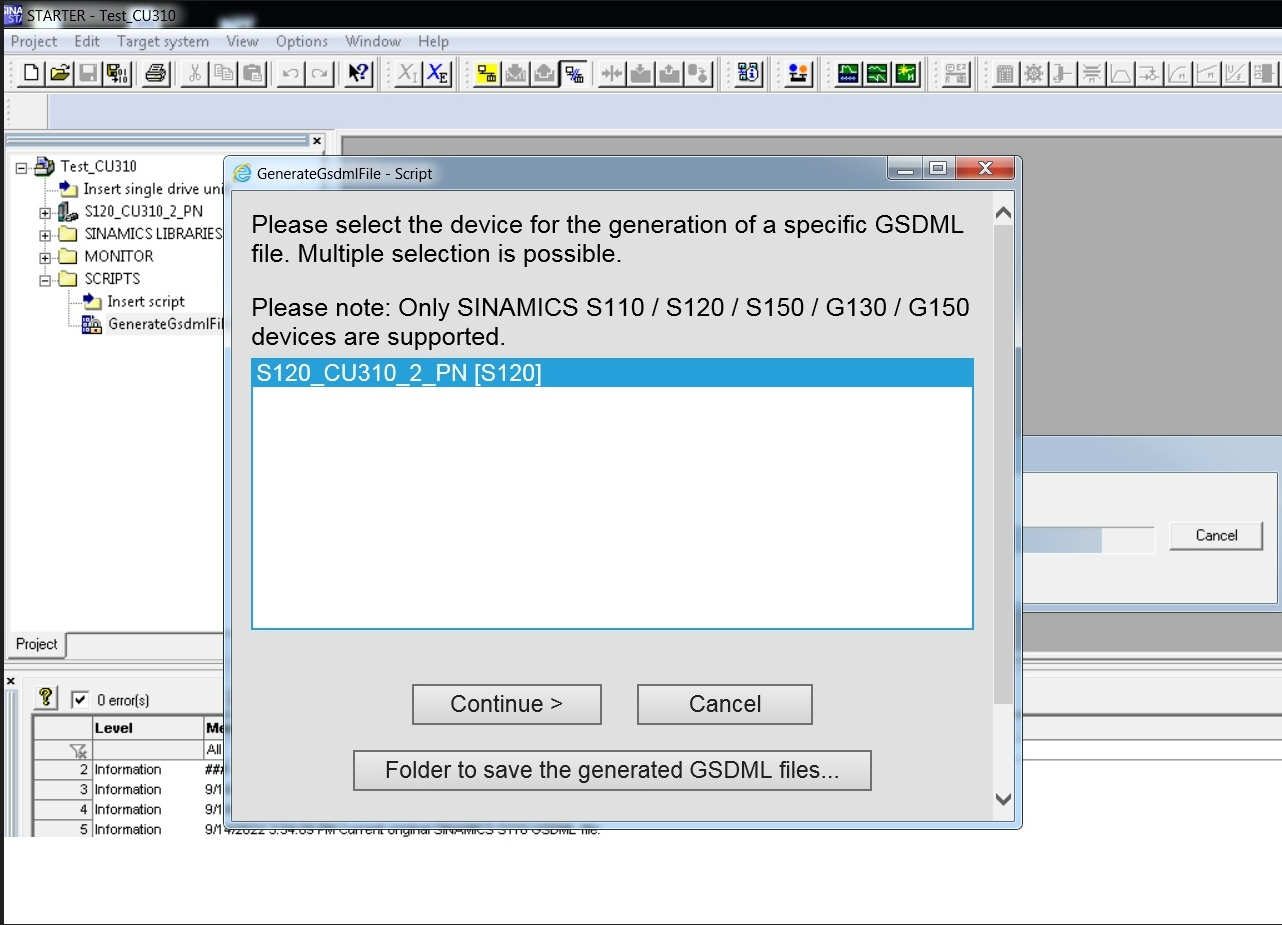
Task: Expand the S120_CU310_2_PN tree node
Action: (45, 212)
